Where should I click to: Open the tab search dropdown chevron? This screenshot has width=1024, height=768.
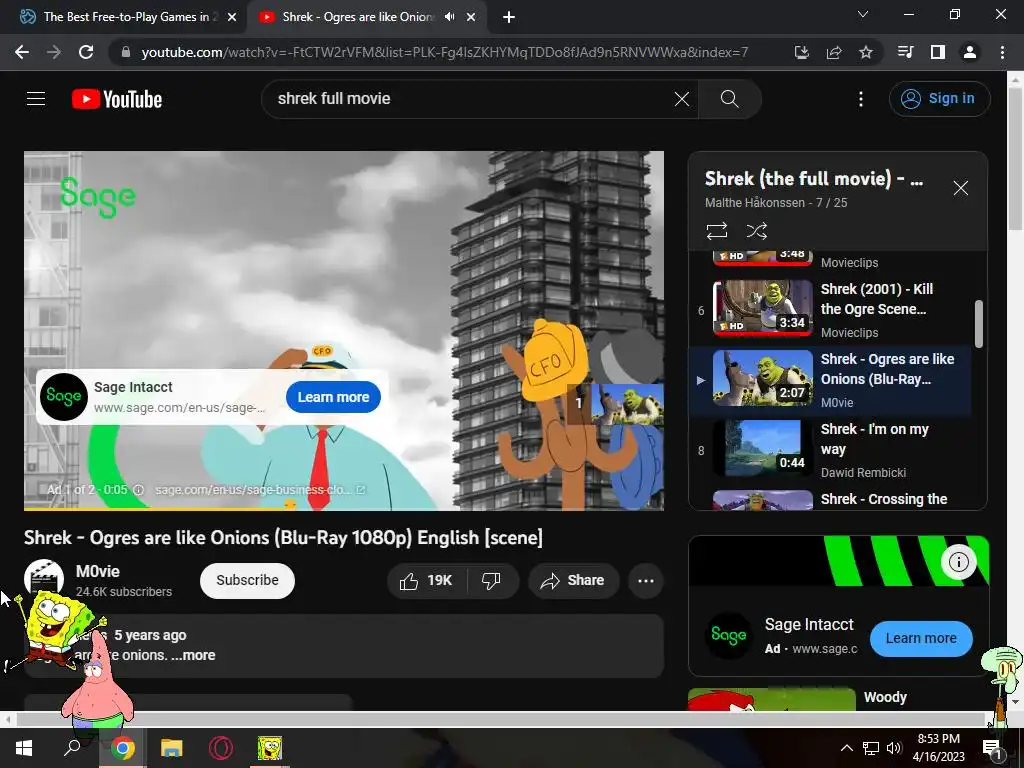[x=863, y=14]
